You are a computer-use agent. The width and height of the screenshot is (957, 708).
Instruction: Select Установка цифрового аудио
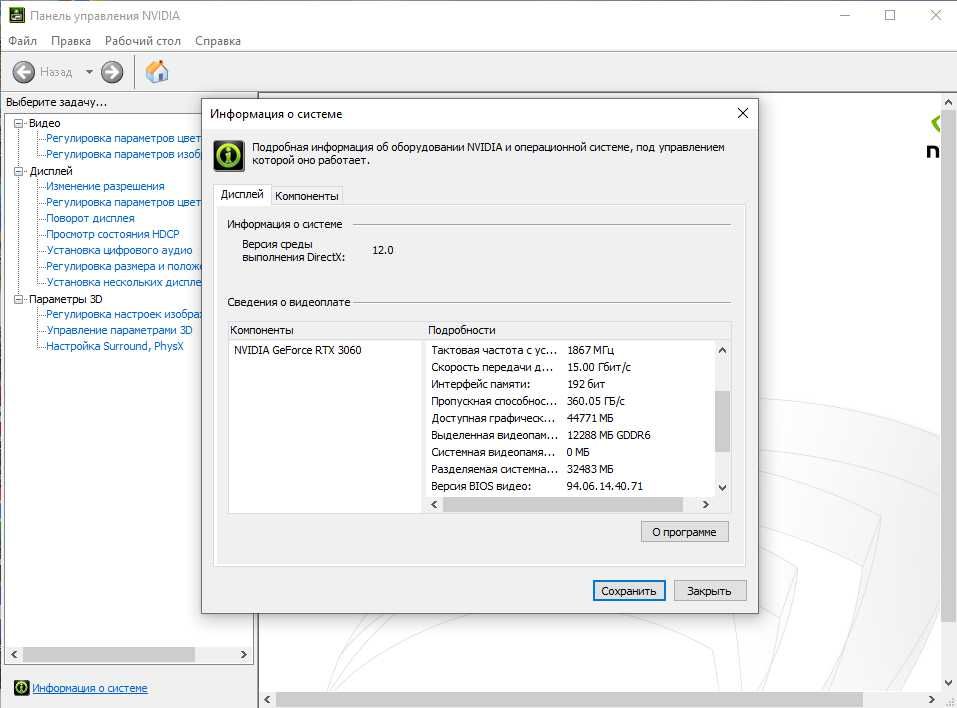[x=119, y=250]
